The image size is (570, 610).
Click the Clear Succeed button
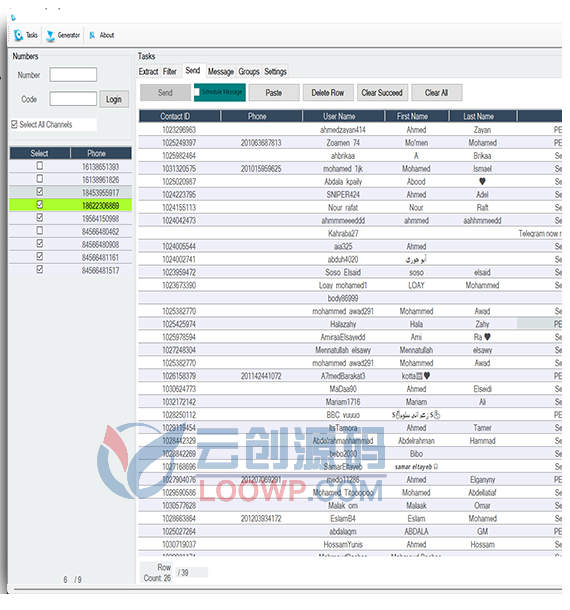(382, 93)
